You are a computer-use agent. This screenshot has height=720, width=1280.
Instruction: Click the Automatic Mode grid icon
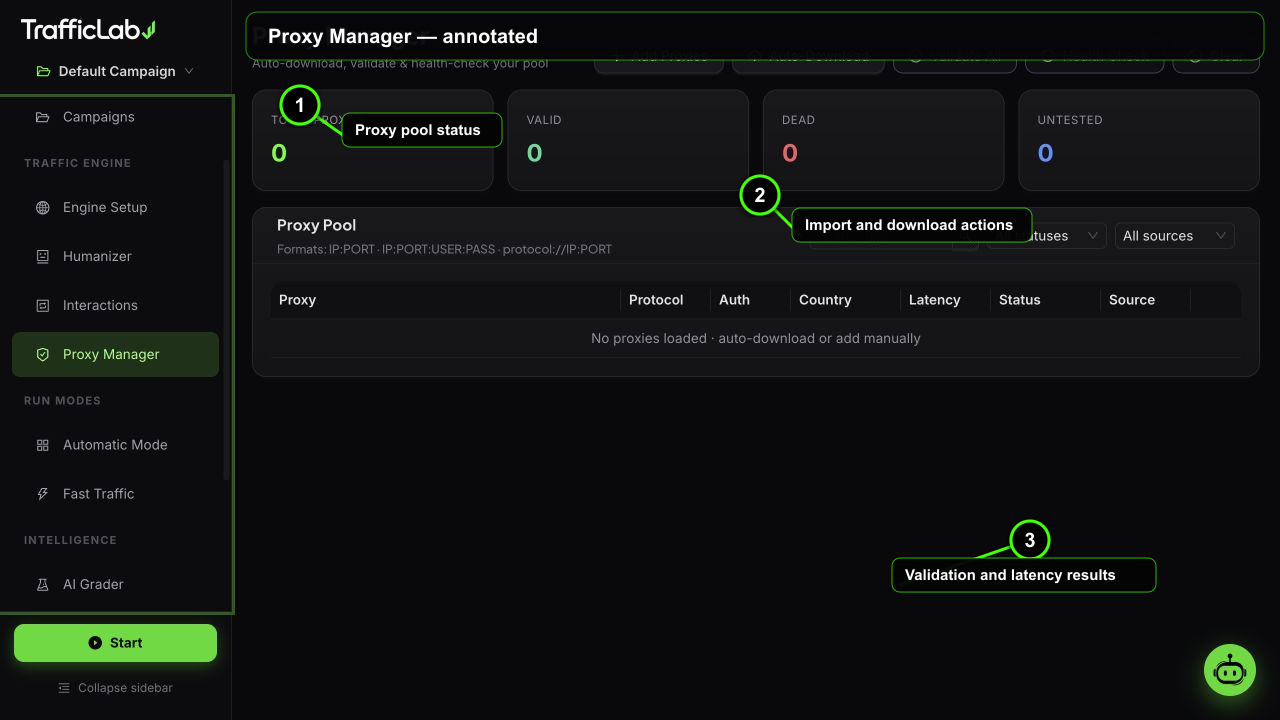tap(42, 445)
